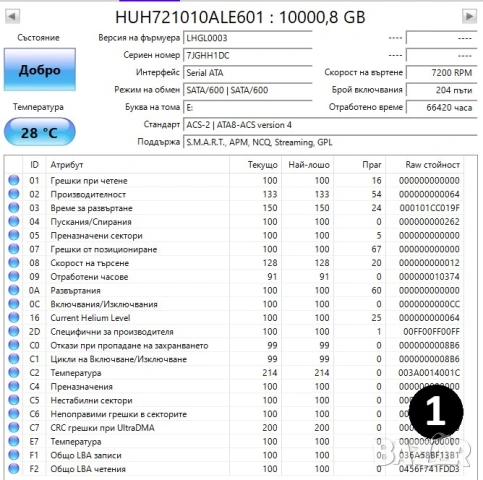Click status icon for Отработени часове
This screenshot has height=480, width=483.
[14, 276]
